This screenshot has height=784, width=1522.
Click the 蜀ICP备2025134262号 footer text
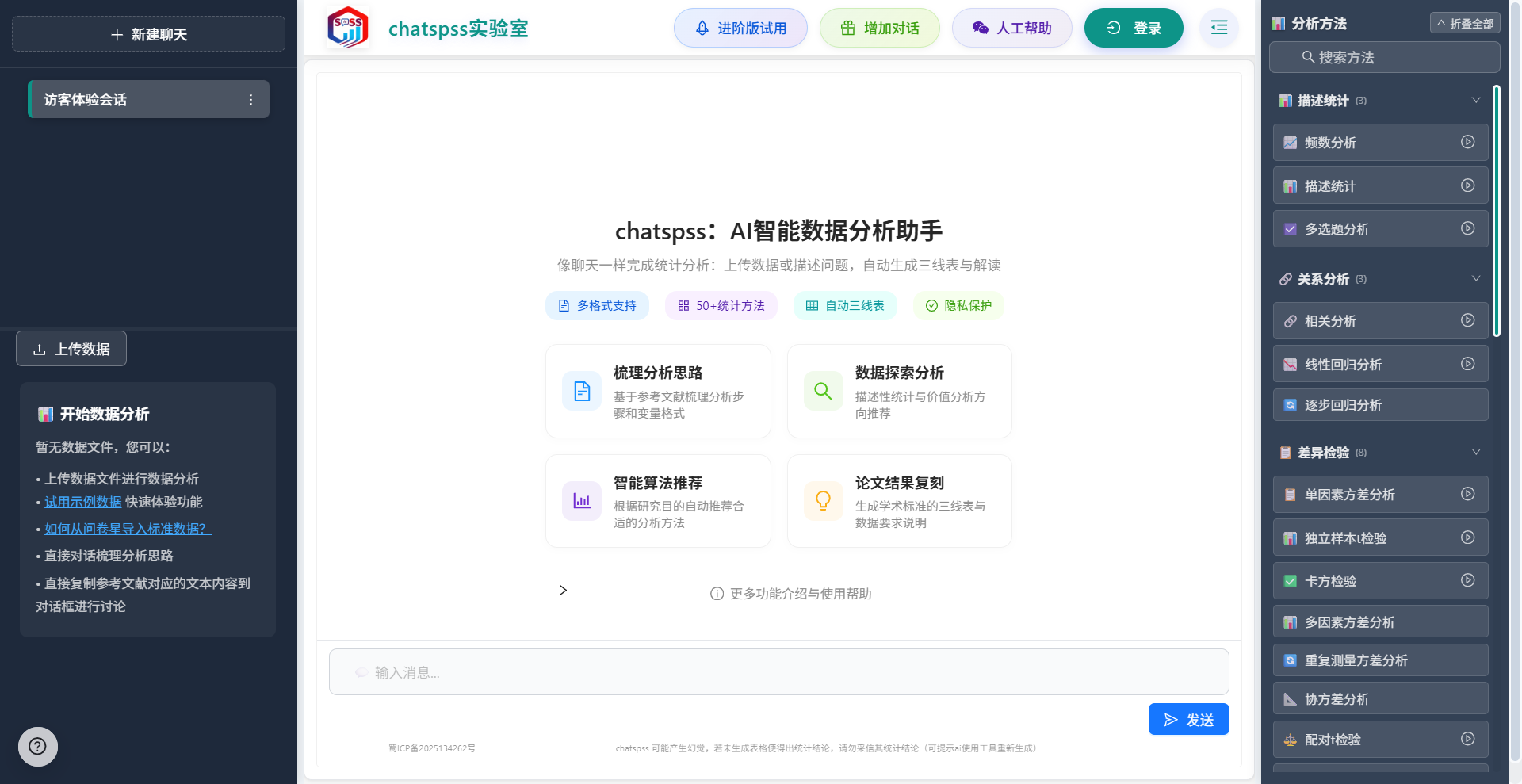(x=432, y=748)
